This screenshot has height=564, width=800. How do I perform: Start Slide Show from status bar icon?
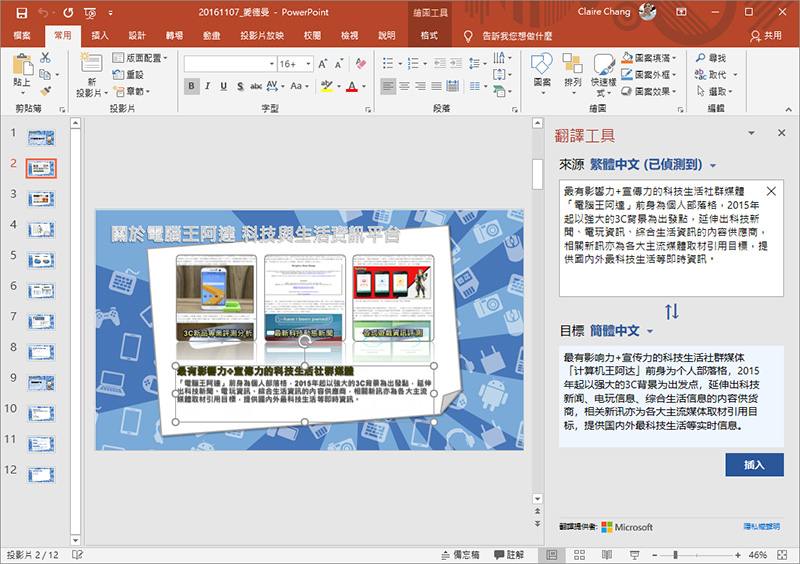(634, 555)
